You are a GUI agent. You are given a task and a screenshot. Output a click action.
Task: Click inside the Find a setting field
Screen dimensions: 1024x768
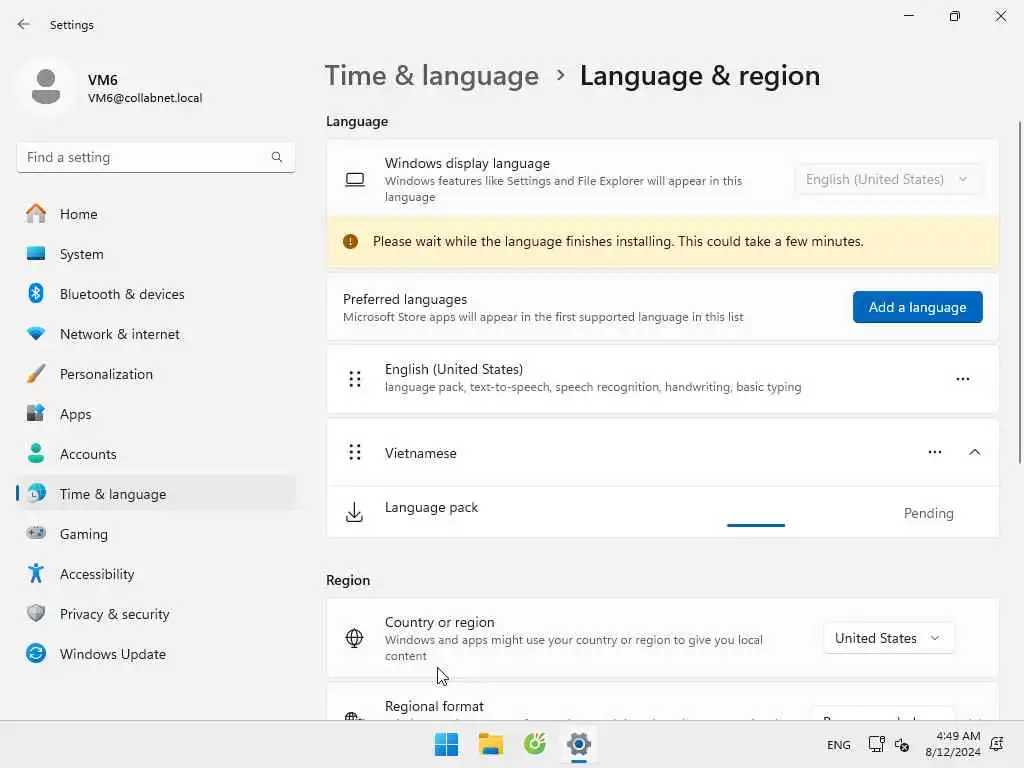(156, 157)
